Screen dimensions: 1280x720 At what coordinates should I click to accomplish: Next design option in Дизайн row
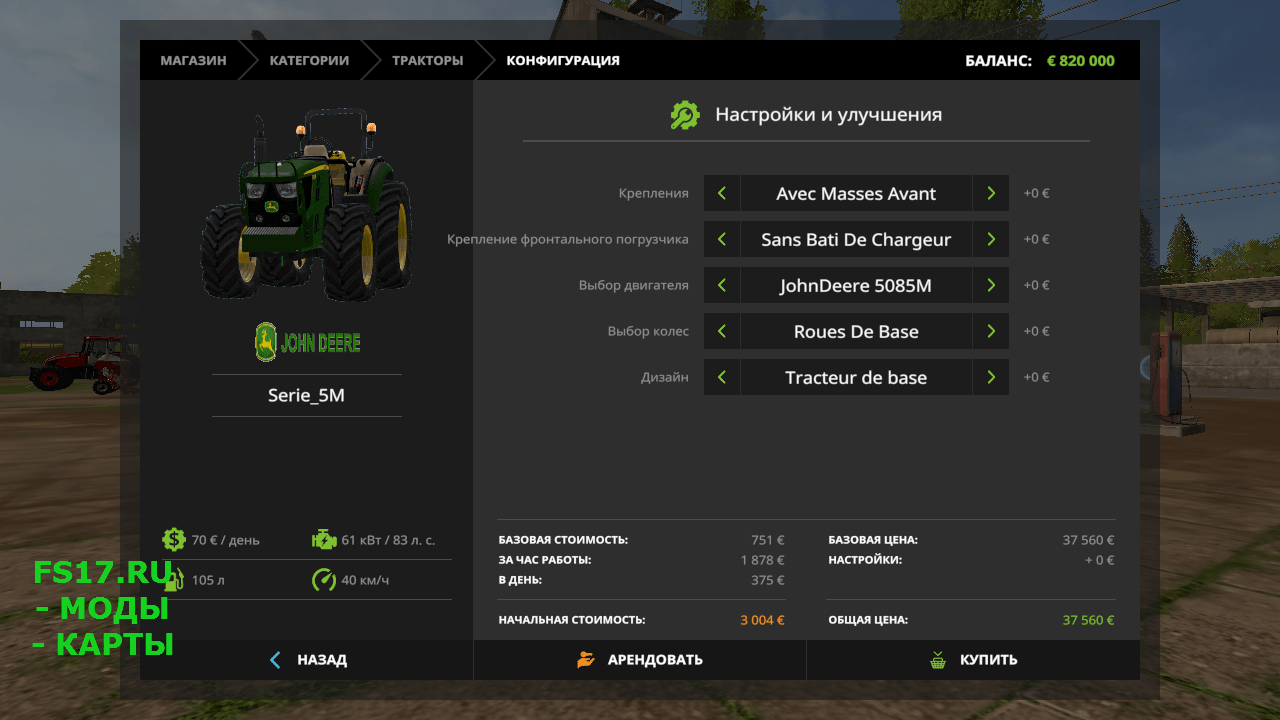(x=990, y=377)
